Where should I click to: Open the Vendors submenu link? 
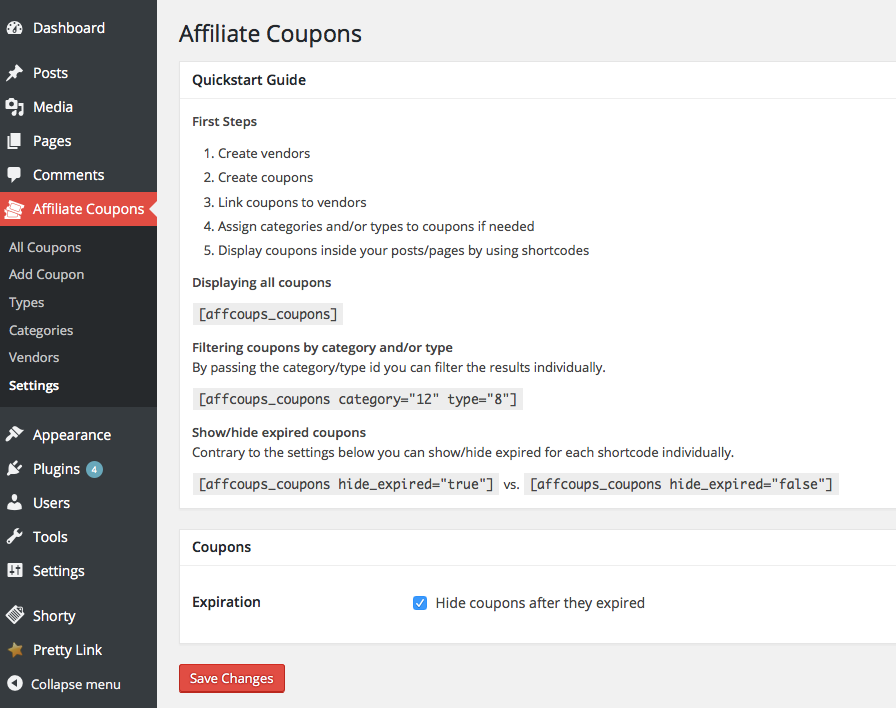pyautogui.click(x=34, y=357)
